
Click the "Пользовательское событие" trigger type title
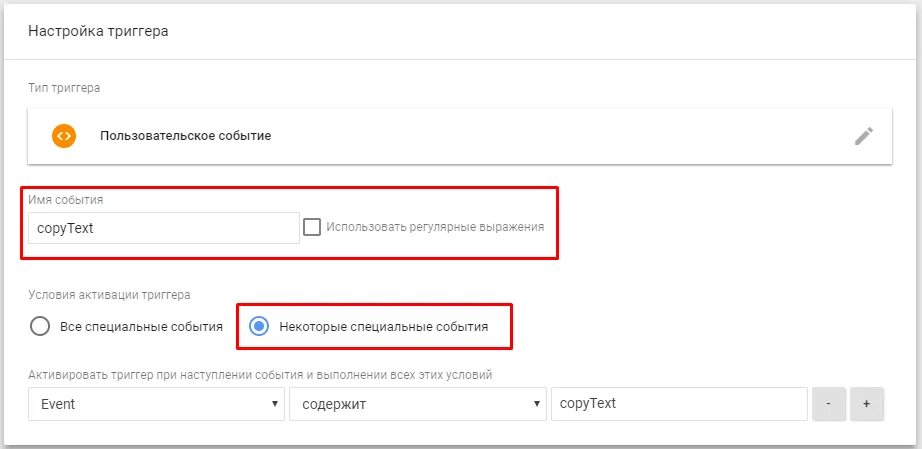pyautogui.click(x=185, y=135)
